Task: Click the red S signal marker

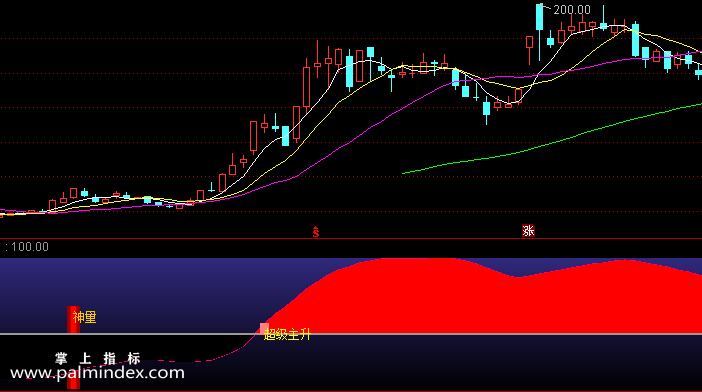Action: (316, 231)
